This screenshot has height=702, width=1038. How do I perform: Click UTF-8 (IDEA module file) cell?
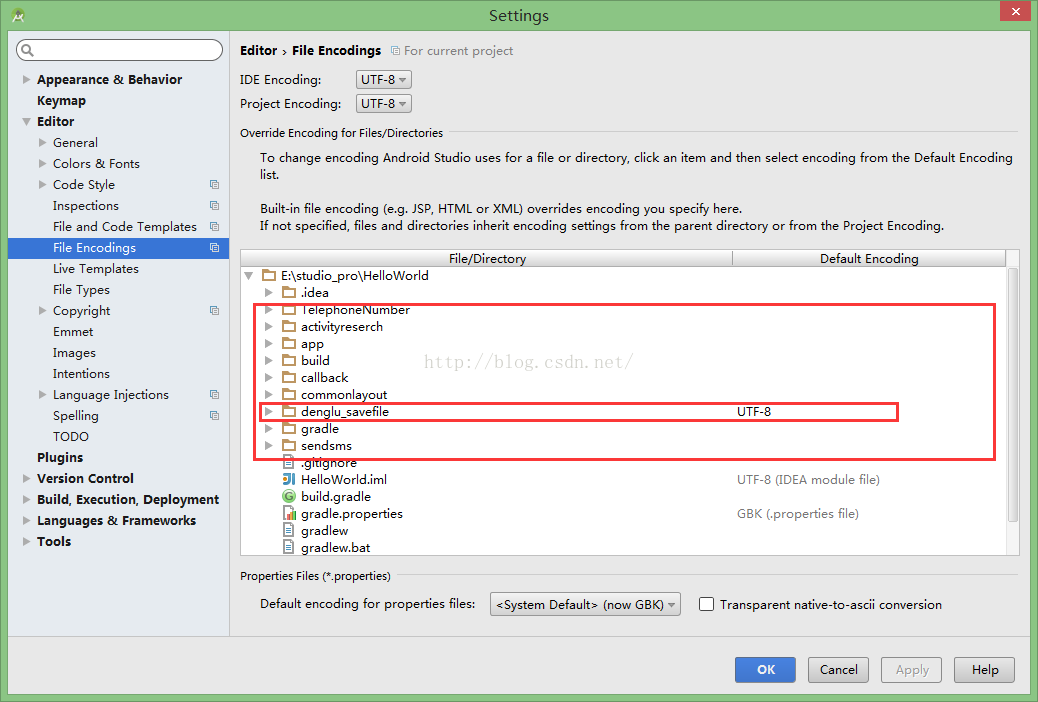[808, 479]
